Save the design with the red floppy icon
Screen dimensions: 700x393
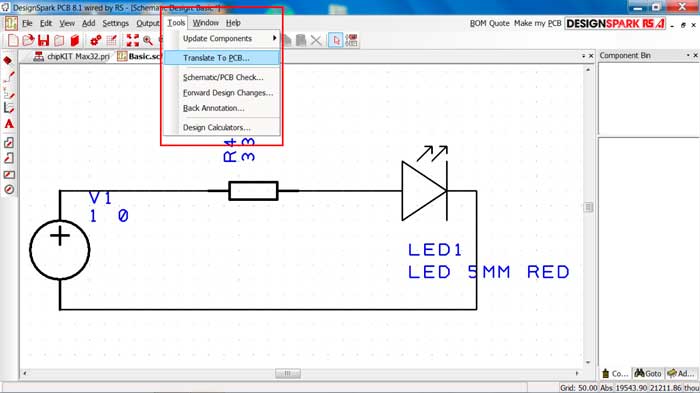tap(43, 41)
